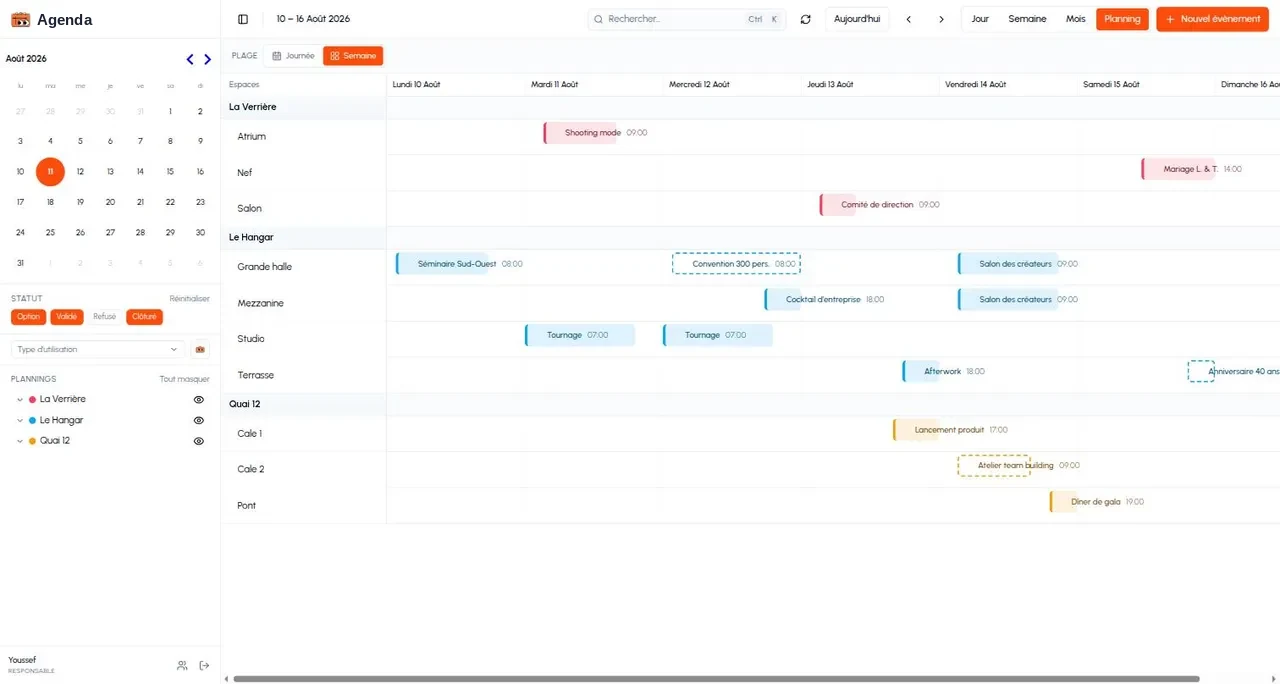
Task: Open the Lancement produit event
Action: 916,430
